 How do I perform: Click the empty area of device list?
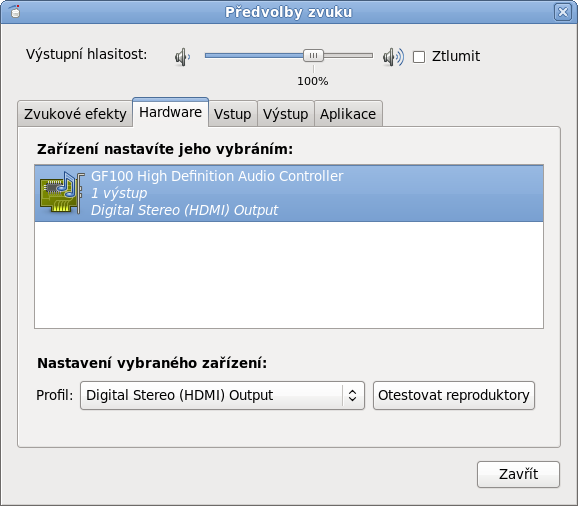(x=289, y=275)
